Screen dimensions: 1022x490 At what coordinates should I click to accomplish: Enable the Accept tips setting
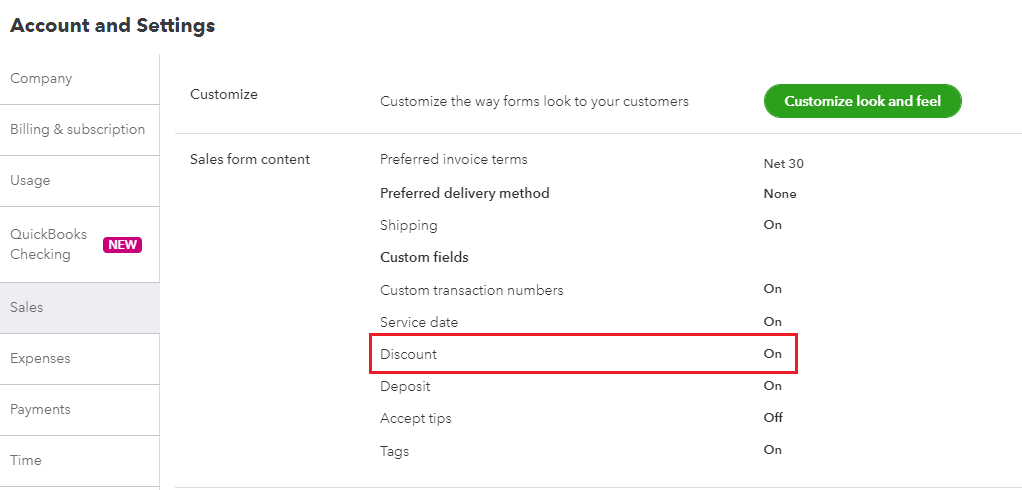[x=772, y=418]
